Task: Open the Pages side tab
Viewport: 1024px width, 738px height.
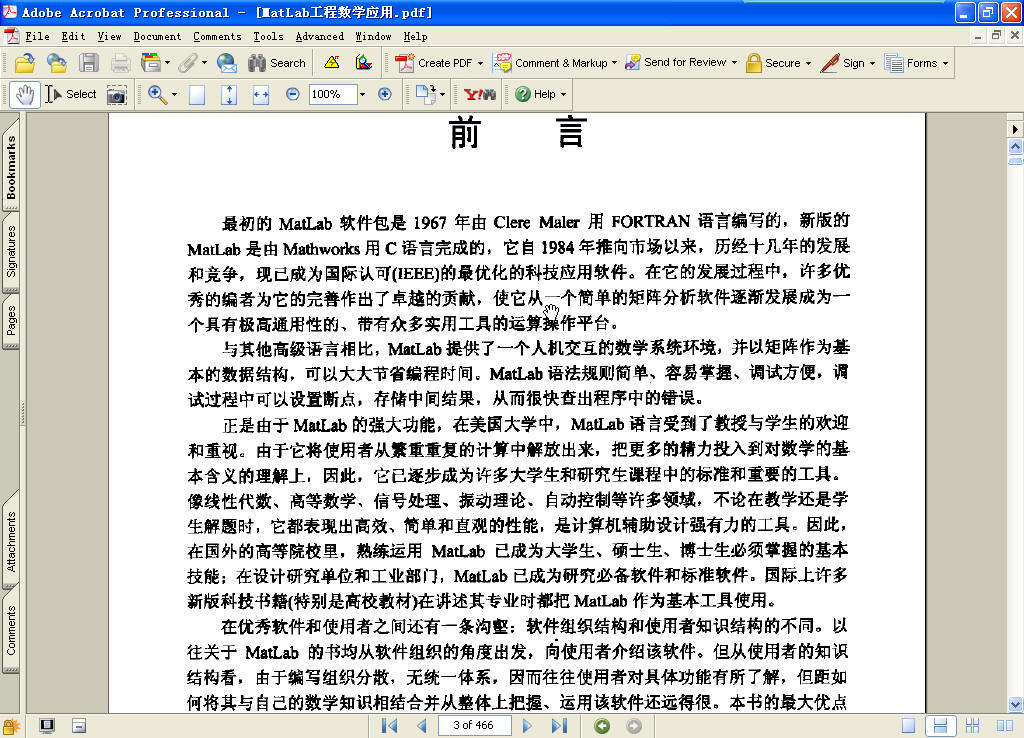Action: point(11,320)
